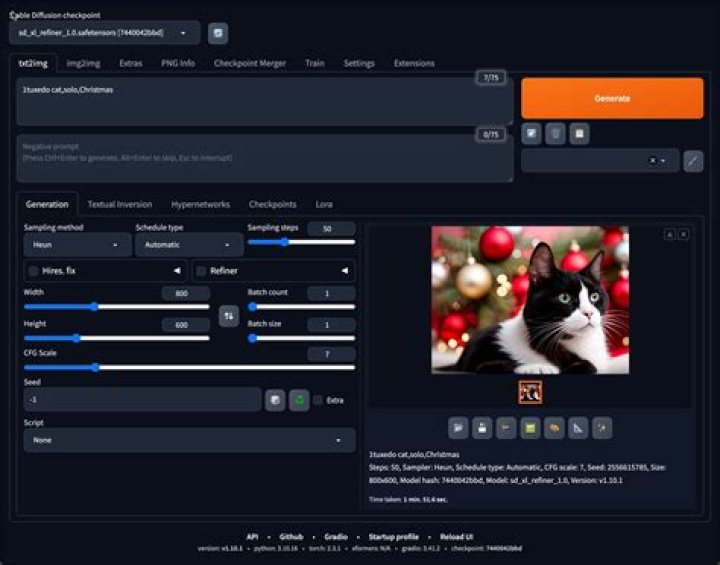Open the Schedule type dropdown
Viewport: 720px width, 565px height.
tap(189, 245)
